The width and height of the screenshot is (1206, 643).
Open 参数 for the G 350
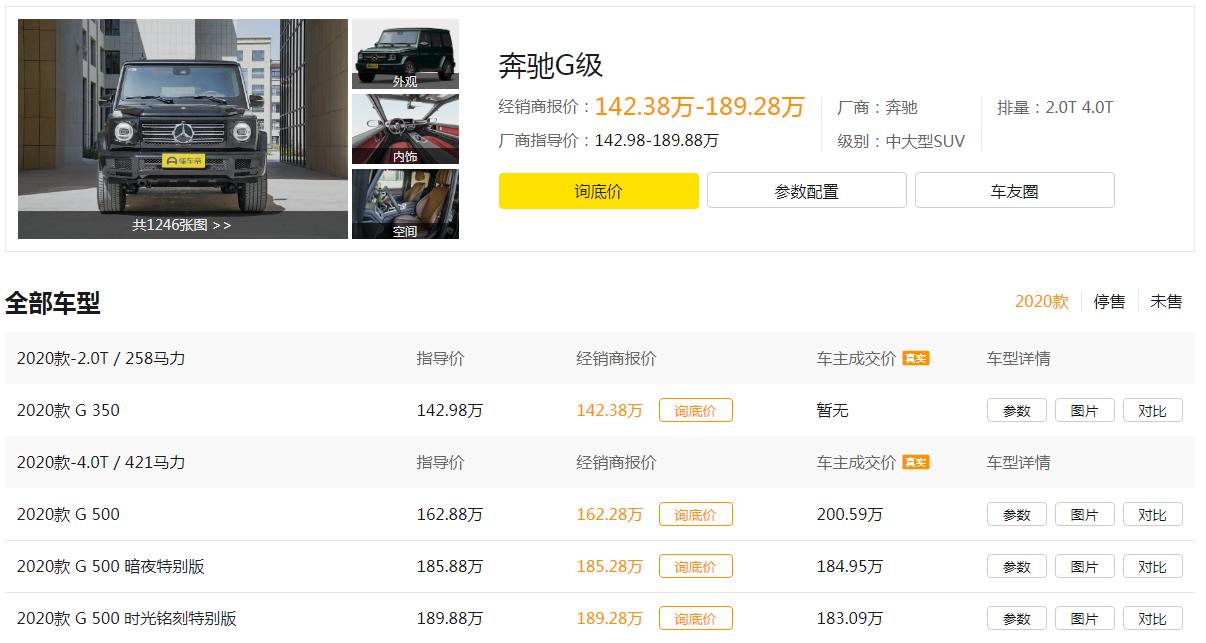pos(1017,410)
